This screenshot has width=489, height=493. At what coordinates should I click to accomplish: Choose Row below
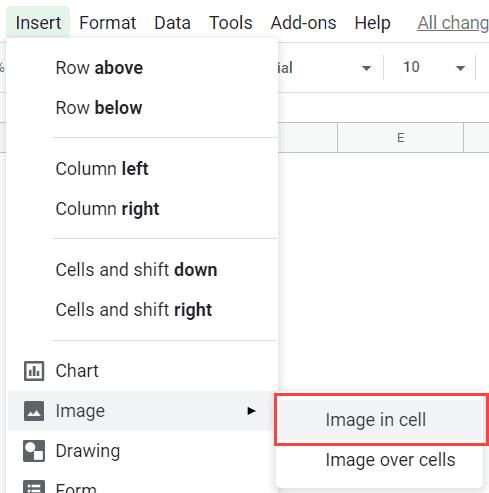[99, 108]
